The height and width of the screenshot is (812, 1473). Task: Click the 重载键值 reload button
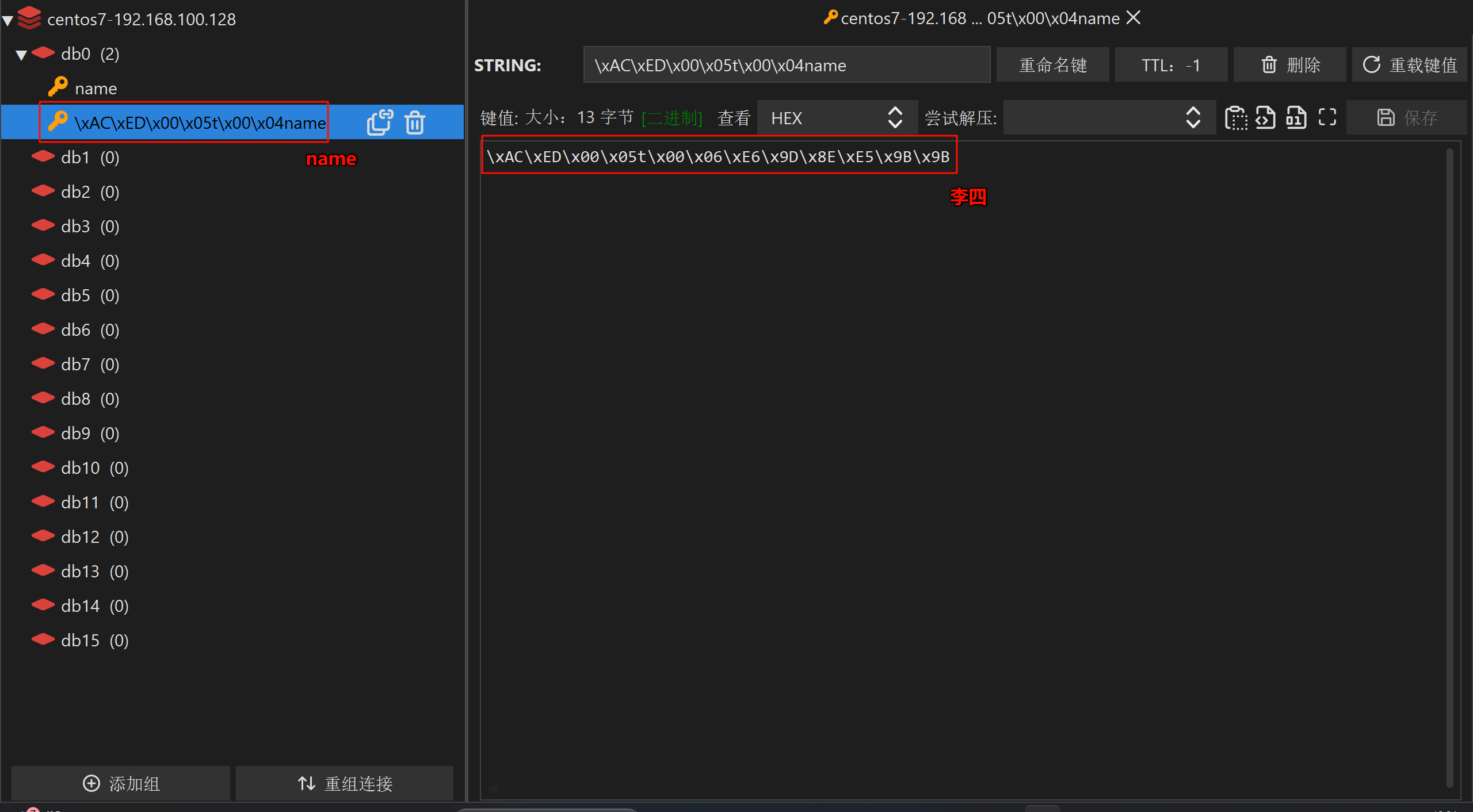click(1409, 66)
